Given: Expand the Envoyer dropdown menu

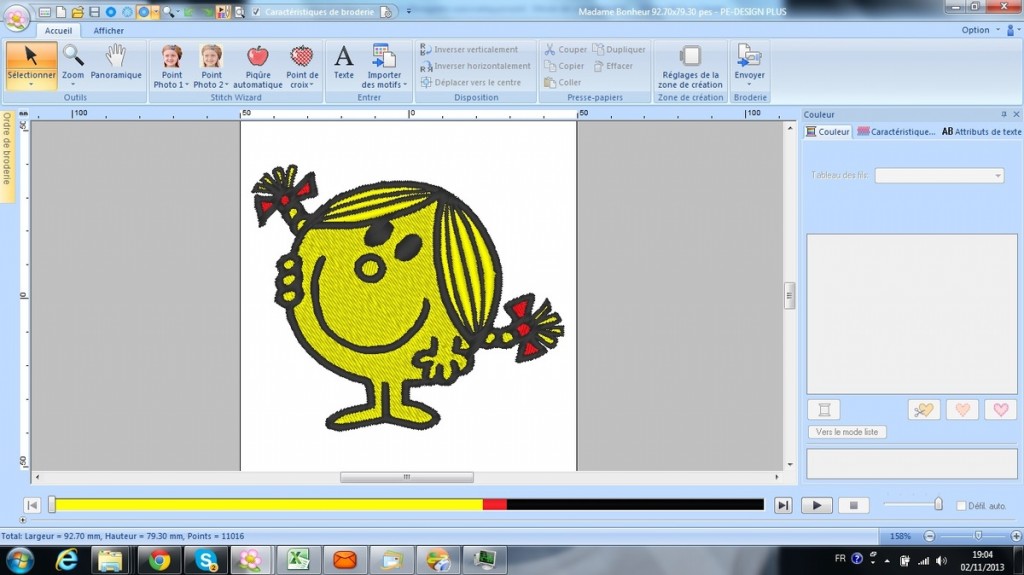Looking at the screenshot, I should click(x=749, y=85).
